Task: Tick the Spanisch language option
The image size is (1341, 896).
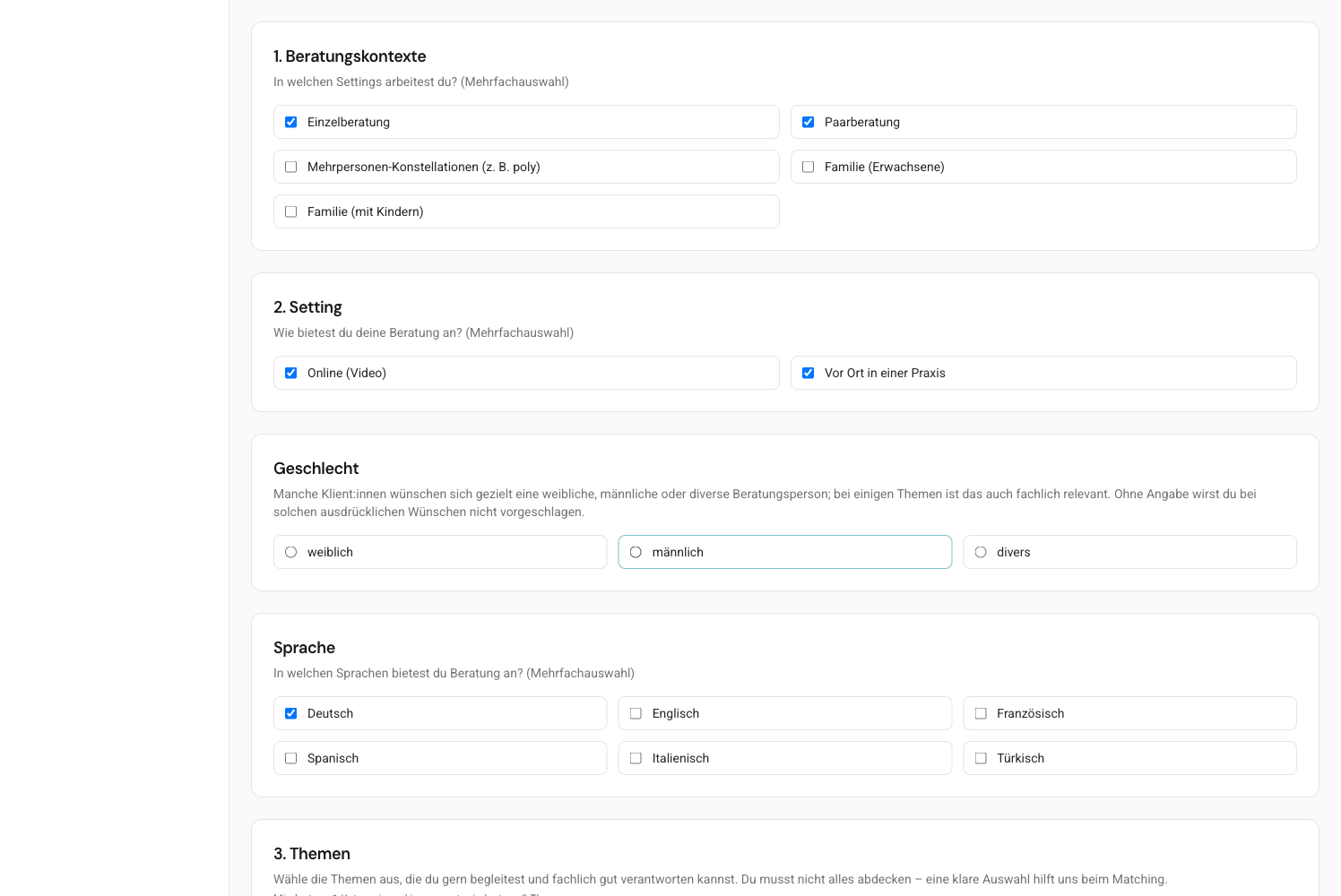Action: click(290, 758)
